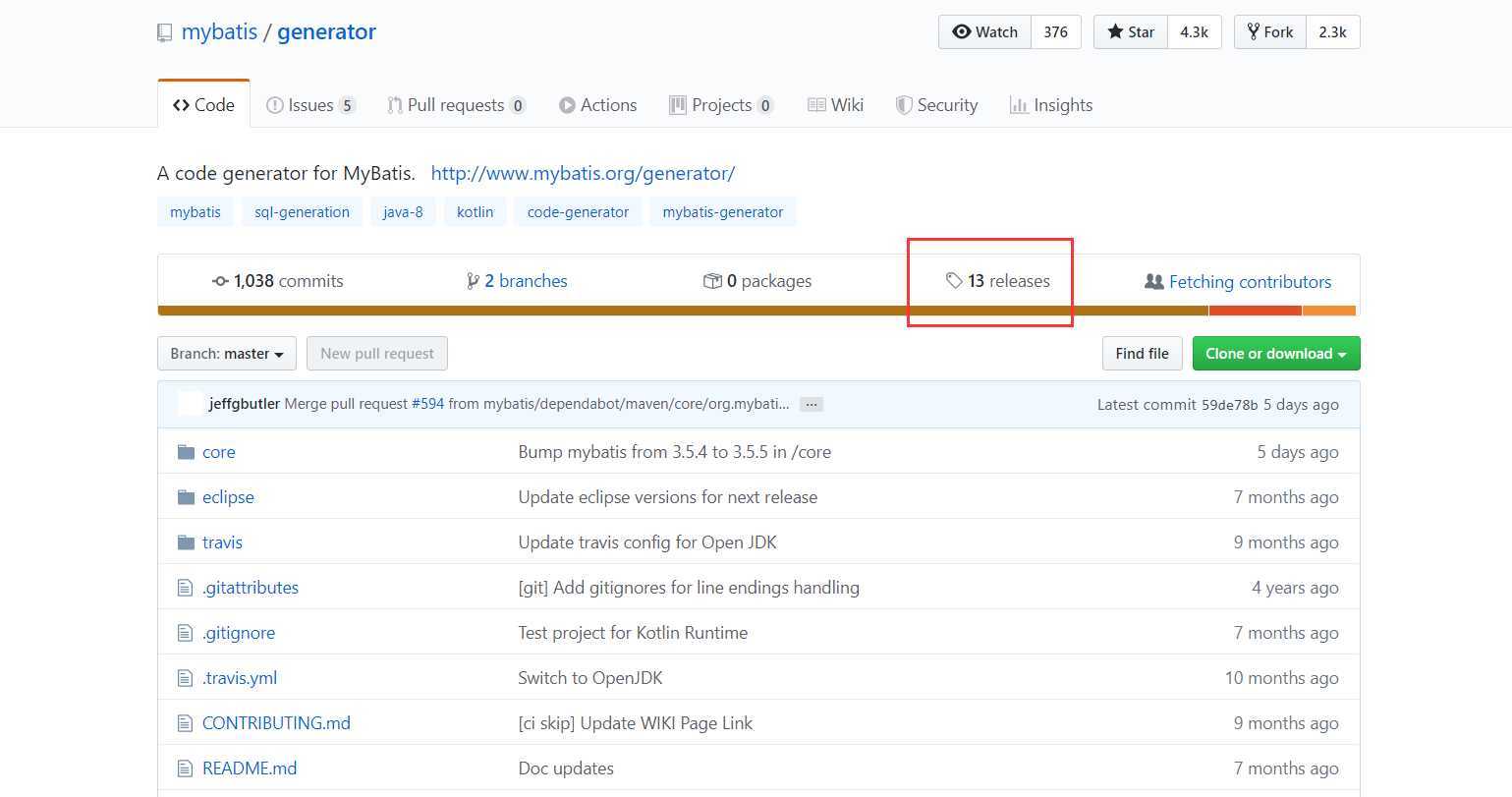Visit http://www.mybatis.org/generator/ link
The height and width of the screenshot is (797, 1512).
[583, 173]
